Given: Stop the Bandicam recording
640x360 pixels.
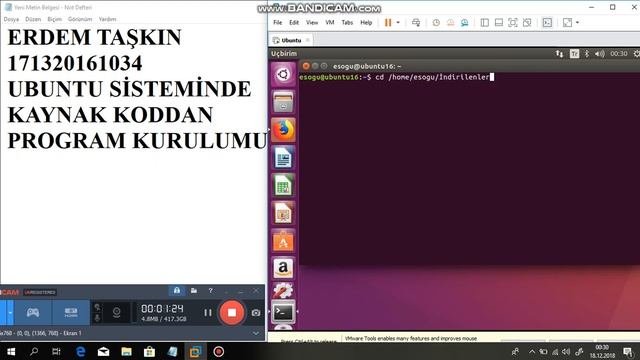Looking at the screenshot, I should point(231,312).
